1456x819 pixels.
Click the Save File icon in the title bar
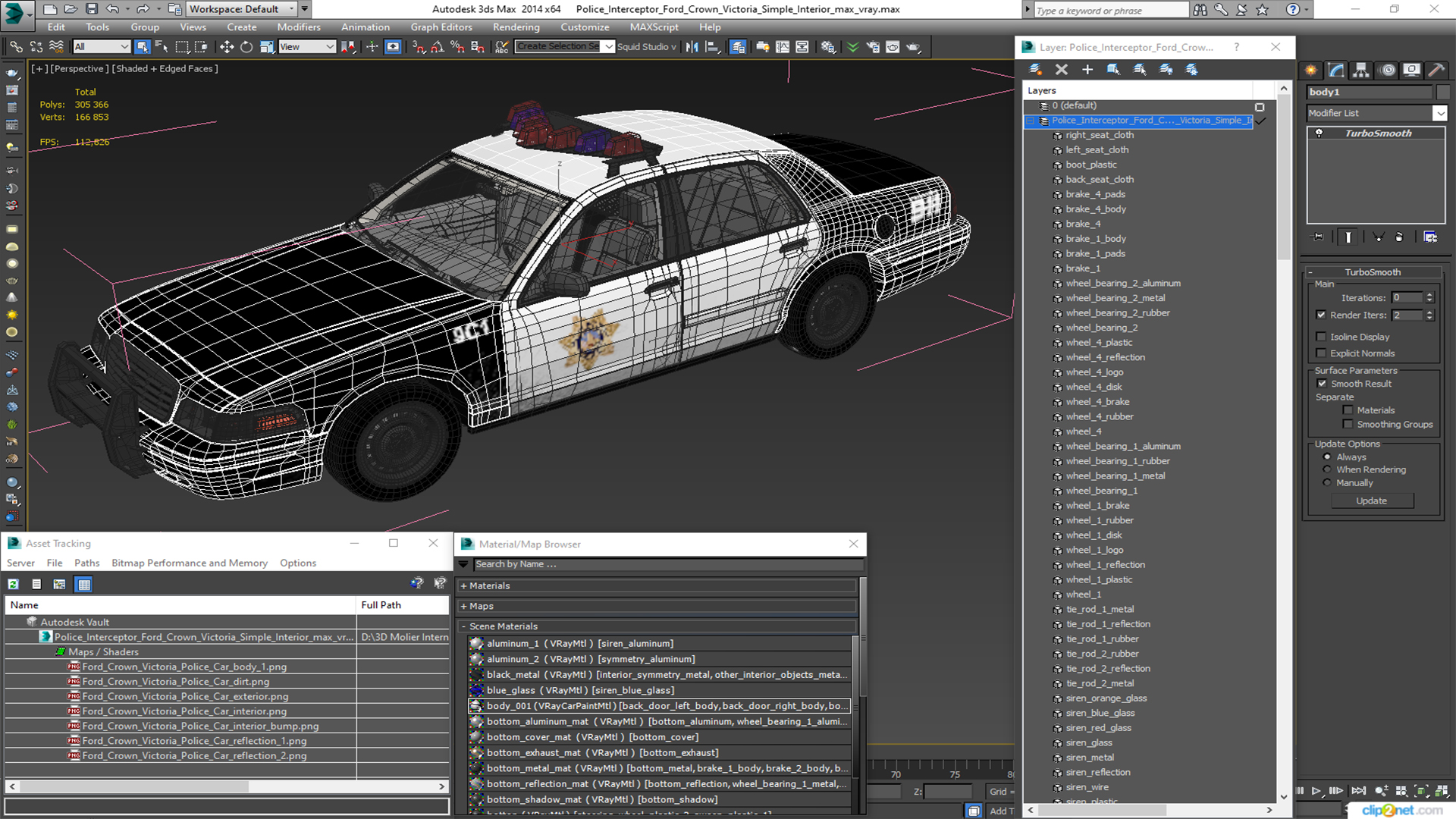coord(92,9)
